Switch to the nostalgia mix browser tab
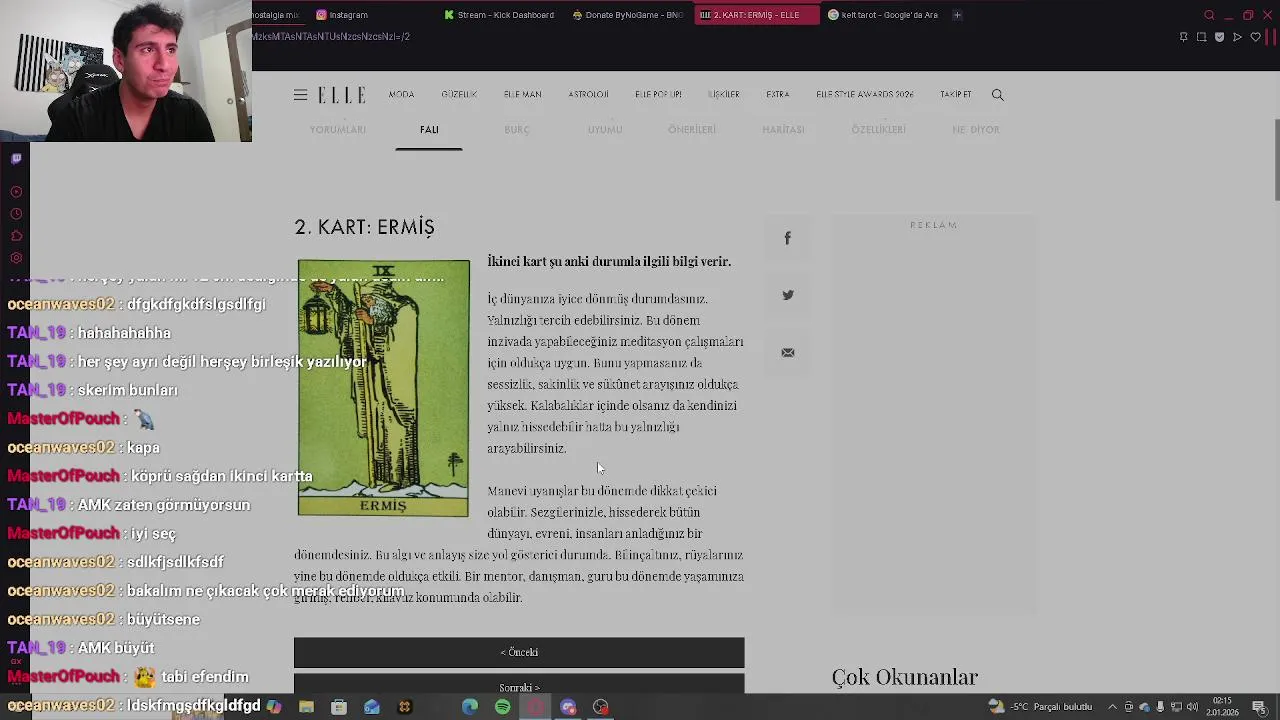 tap(276, 15)
